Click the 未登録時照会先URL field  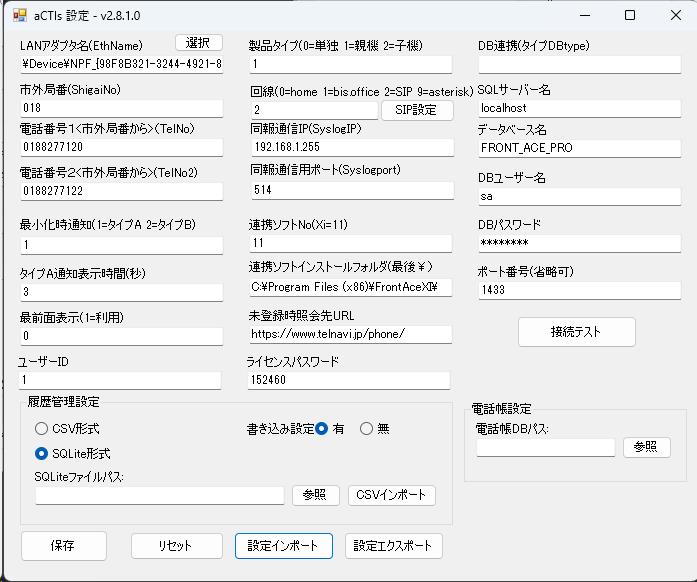[350, 334]
